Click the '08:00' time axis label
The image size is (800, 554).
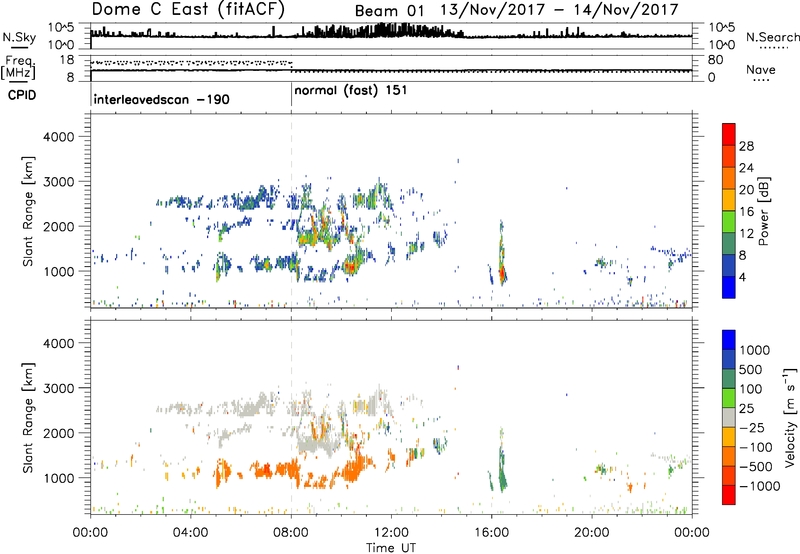tap(291, 533)
